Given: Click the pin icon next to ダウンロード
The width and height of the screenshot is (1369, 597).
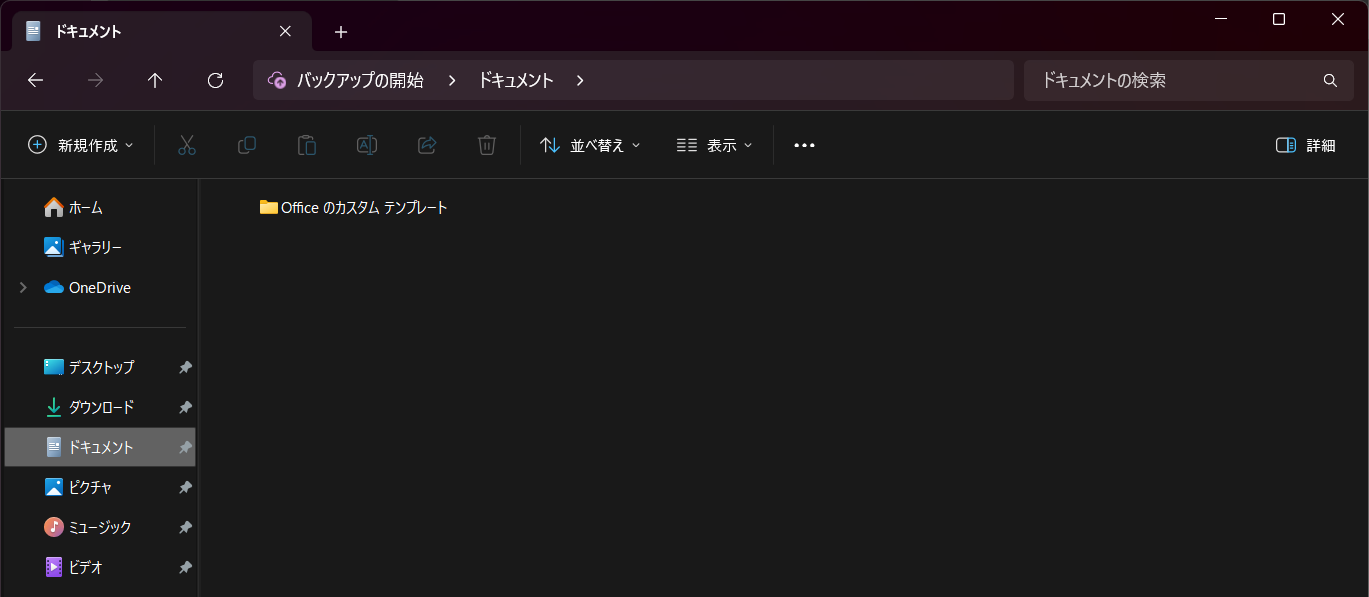Looking at the screenshot, I should coord(185,407).
